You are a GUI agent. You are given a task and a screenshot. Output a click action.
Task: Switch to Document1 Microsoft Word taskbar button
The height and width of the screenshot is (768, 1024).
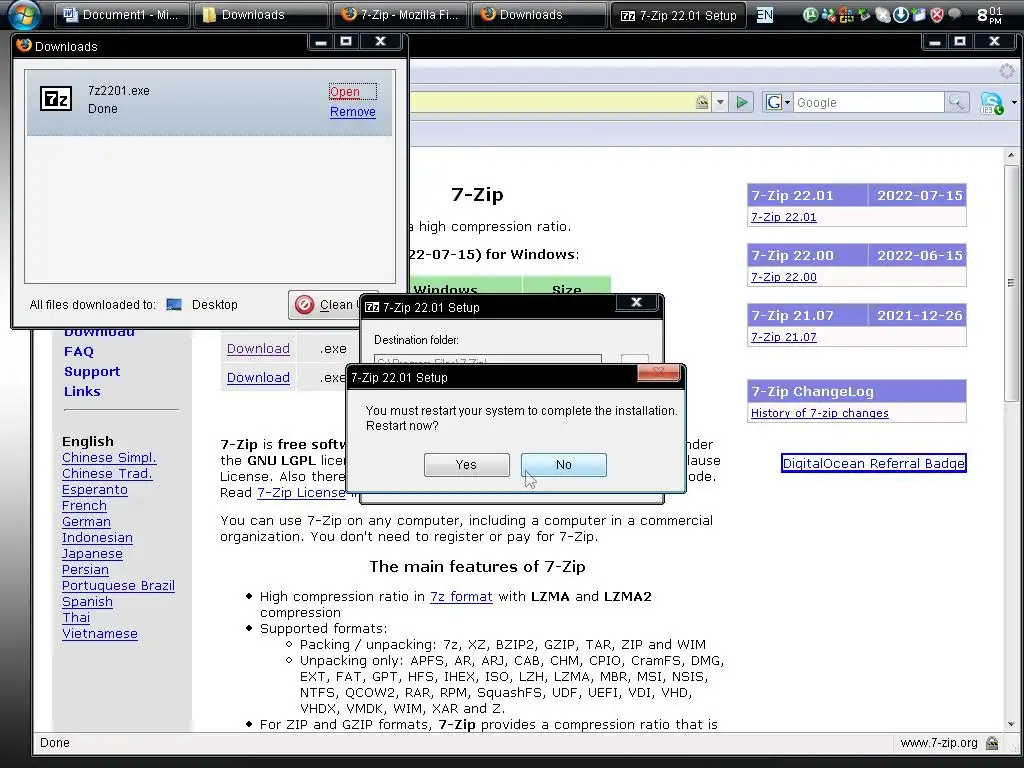[x=122, y=14]
